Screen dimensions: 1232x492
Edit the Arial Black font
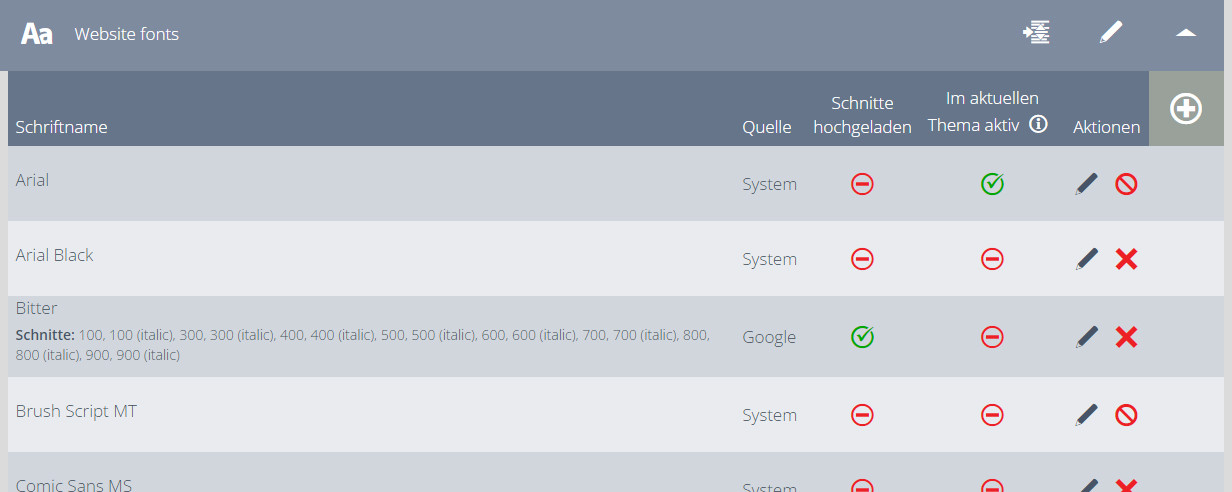(x=1087, y=259)
